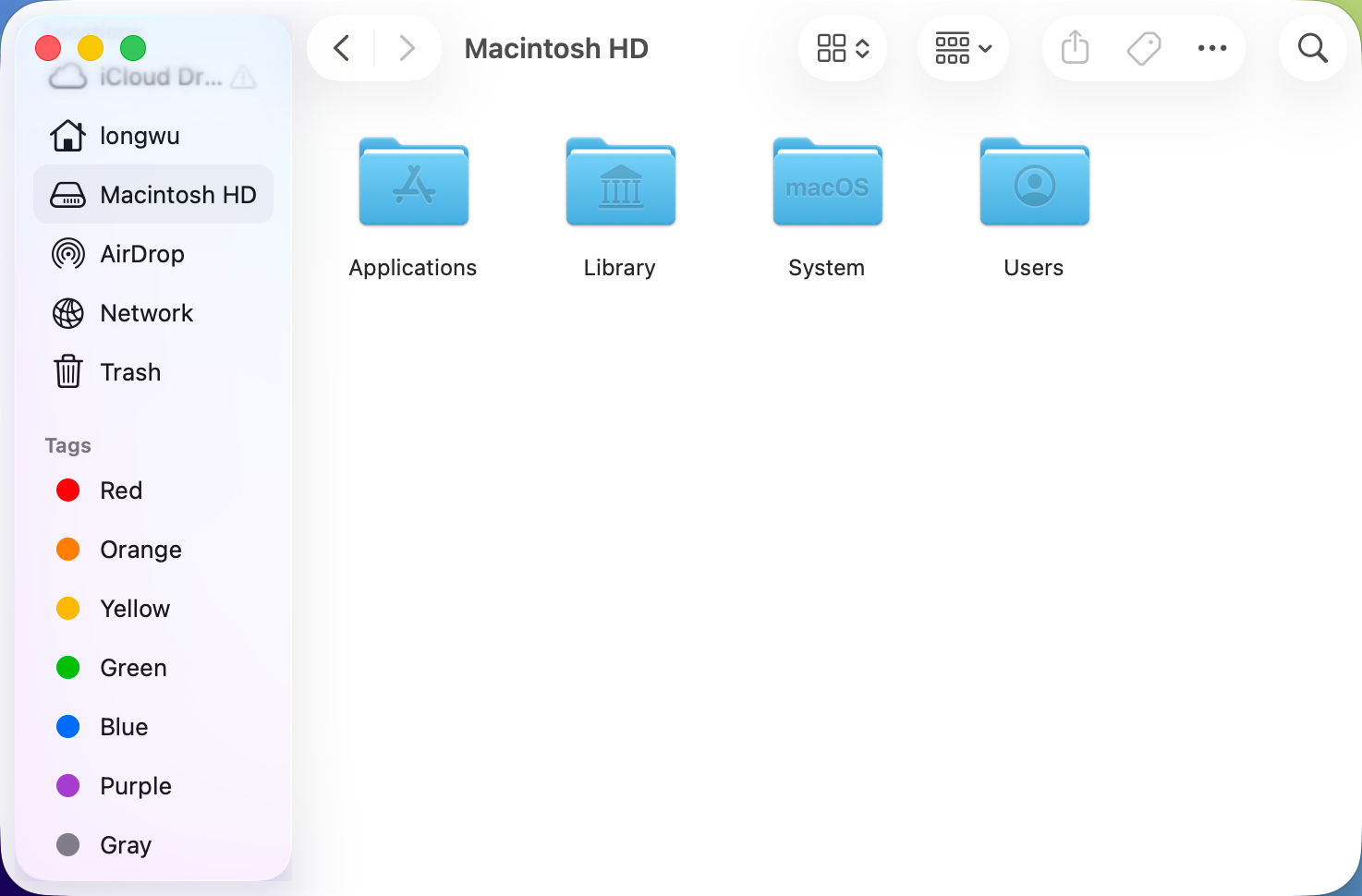Open the Applications folder icon
Viewport: 1362px width, 896px height.
(414, 182)
